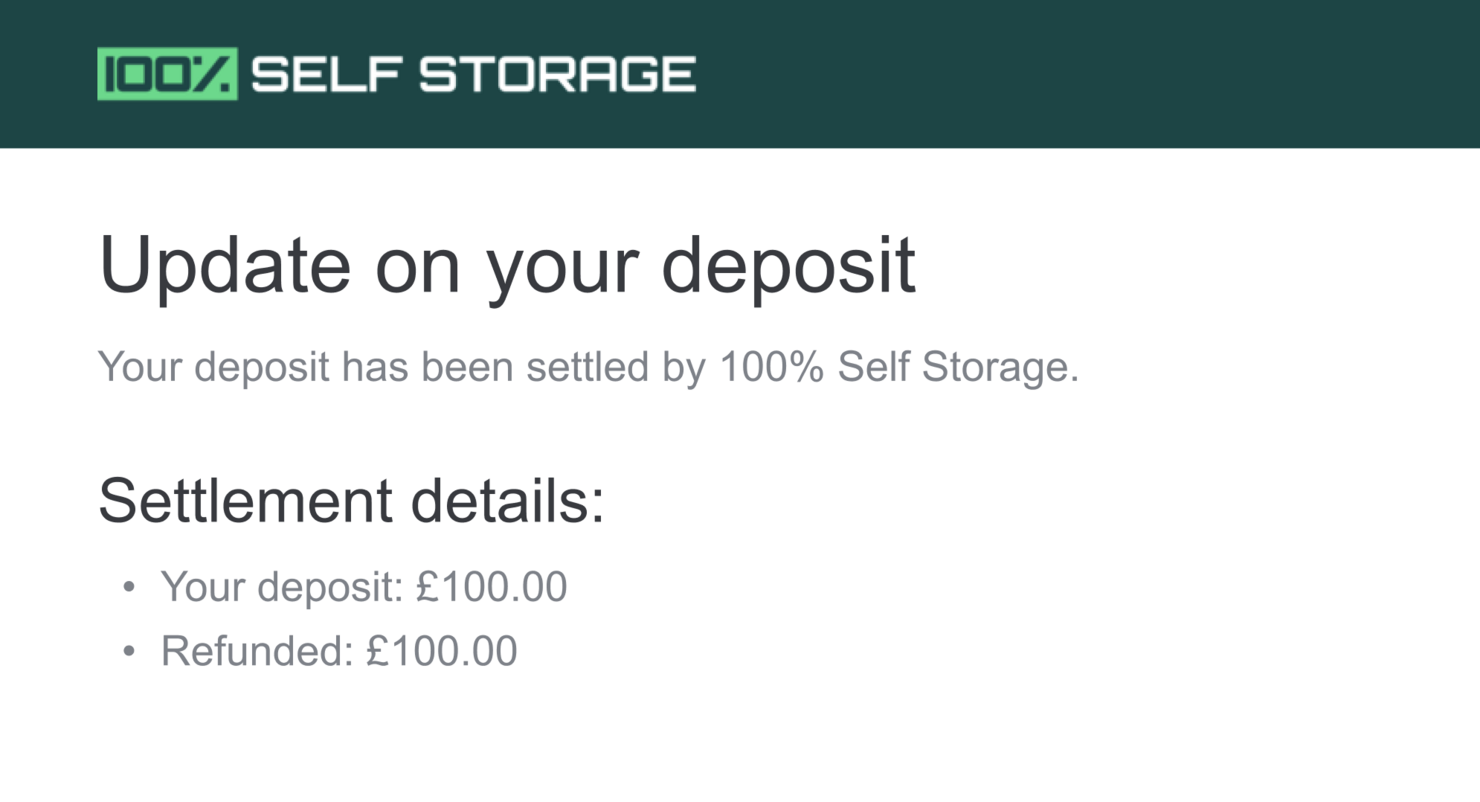Click the word STORAGE in the header logo
This screenshot has height=802, width=1480.
557,75
